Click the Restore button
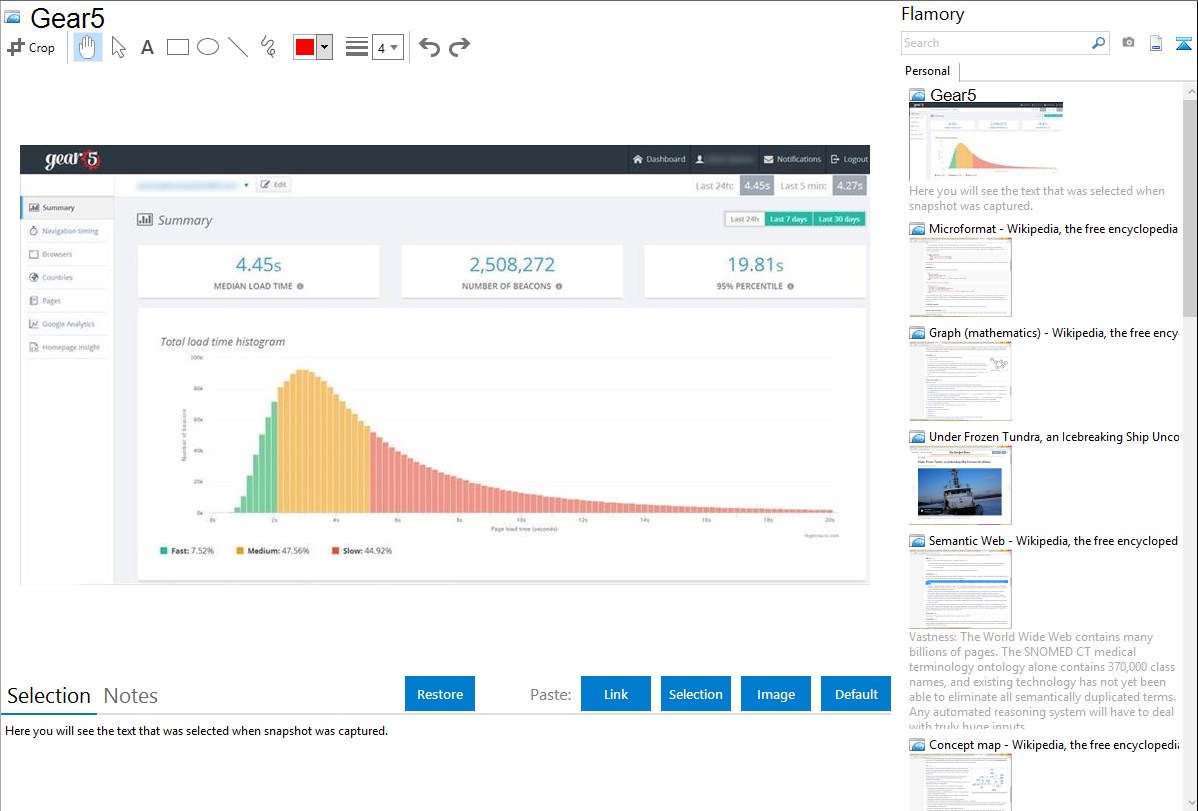Screen dimensions: 1198x811 [x=440, y=694]
